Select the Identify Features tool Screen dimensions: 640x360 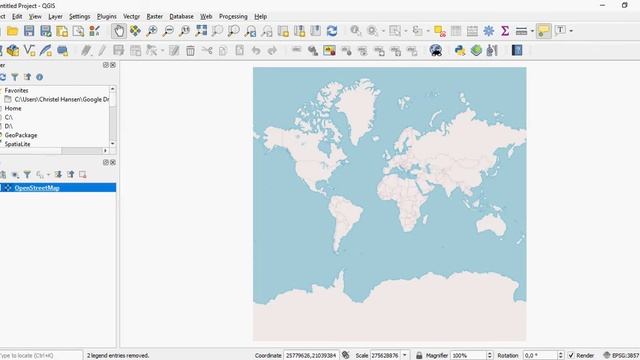(356, 31)
